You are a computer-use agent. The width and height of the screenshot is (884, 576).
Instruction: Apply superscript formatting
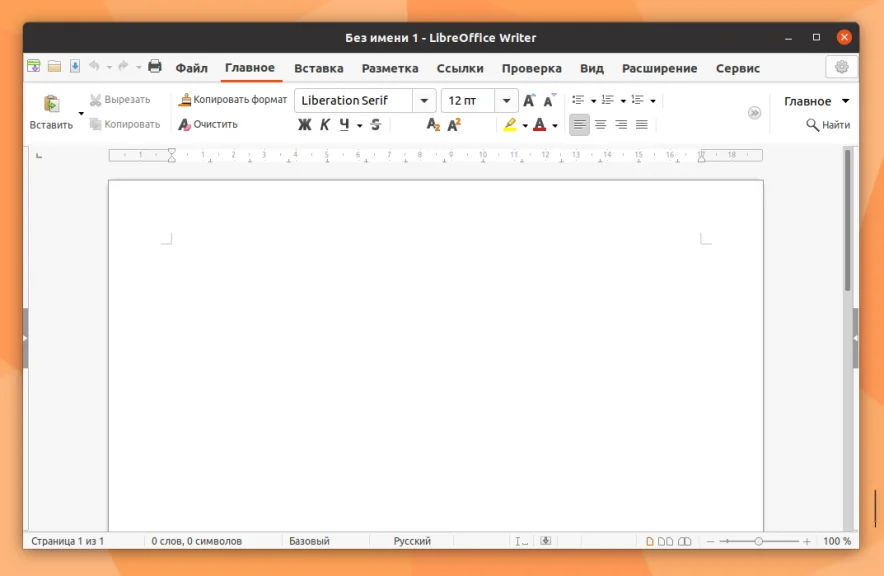pos(454,125)
